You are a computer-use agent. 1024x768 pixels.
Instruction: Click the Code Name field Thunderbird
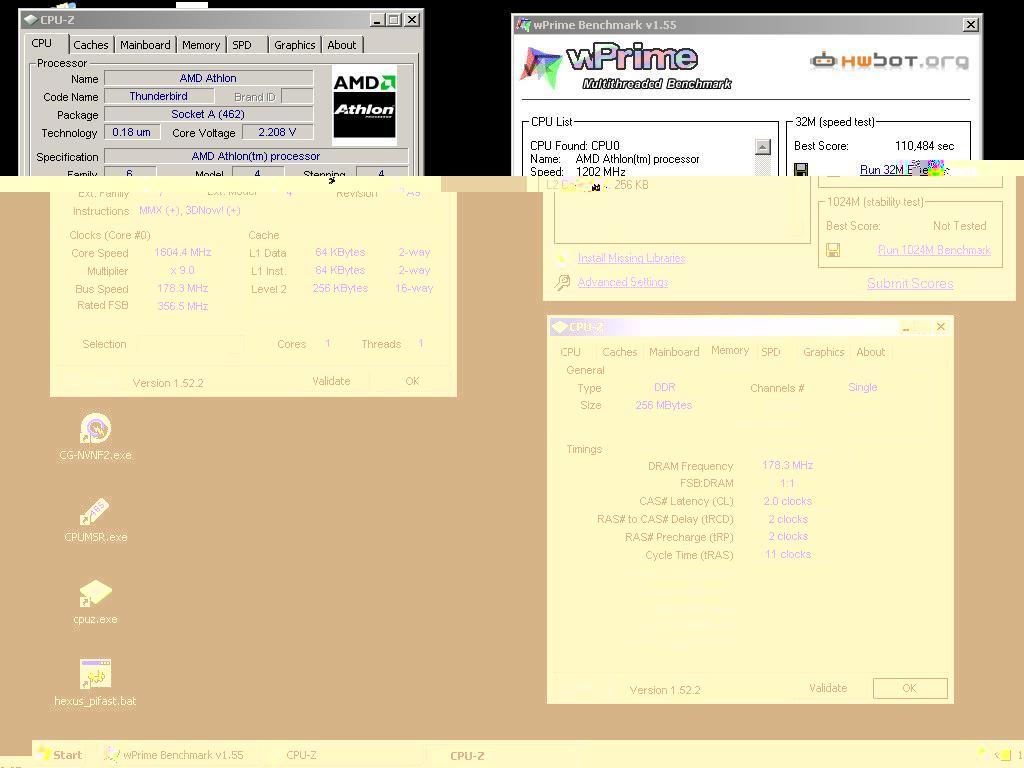pos(159,96)
